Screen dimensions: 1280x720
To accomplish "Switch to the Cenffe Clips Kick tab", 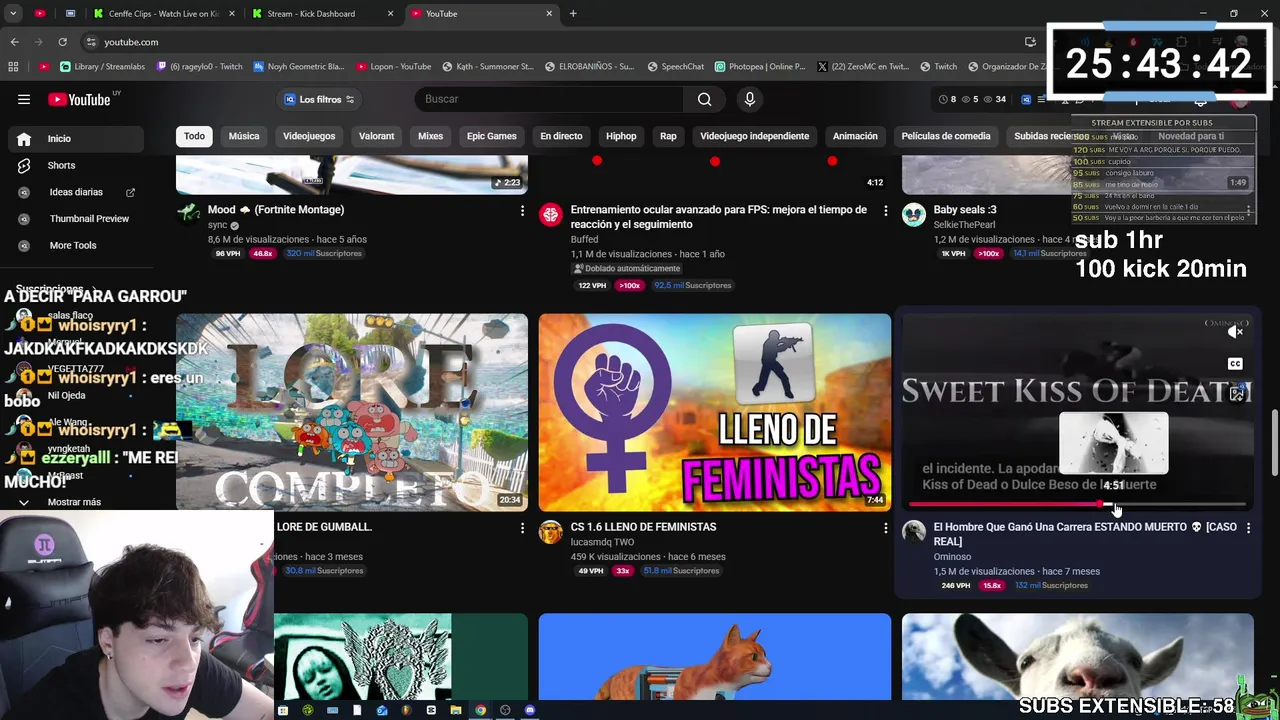I will point(163,14).
